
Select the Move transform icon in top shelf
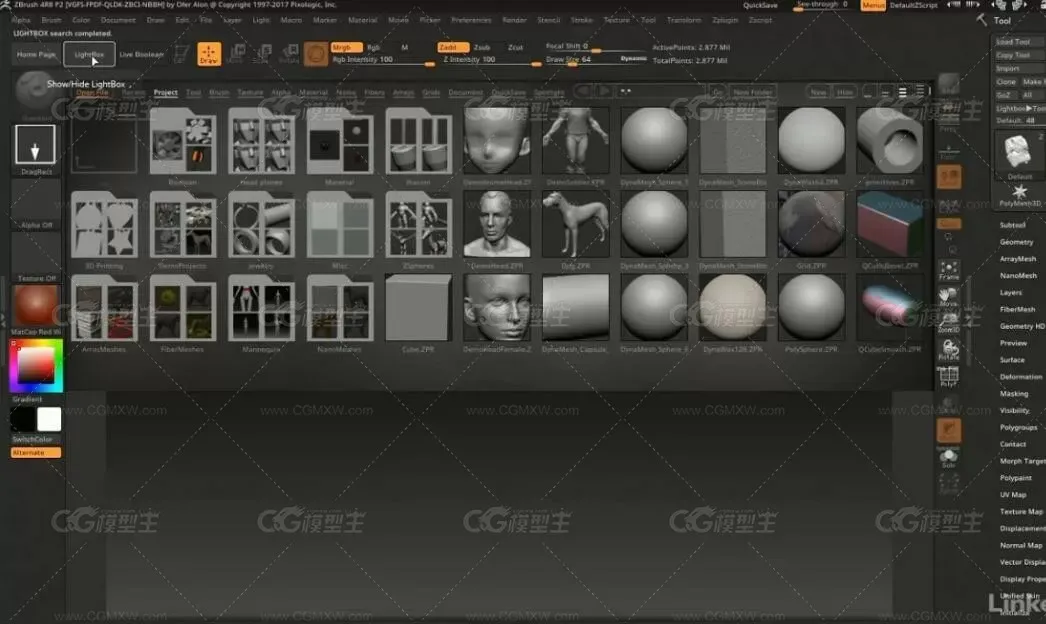coord(236,54)
